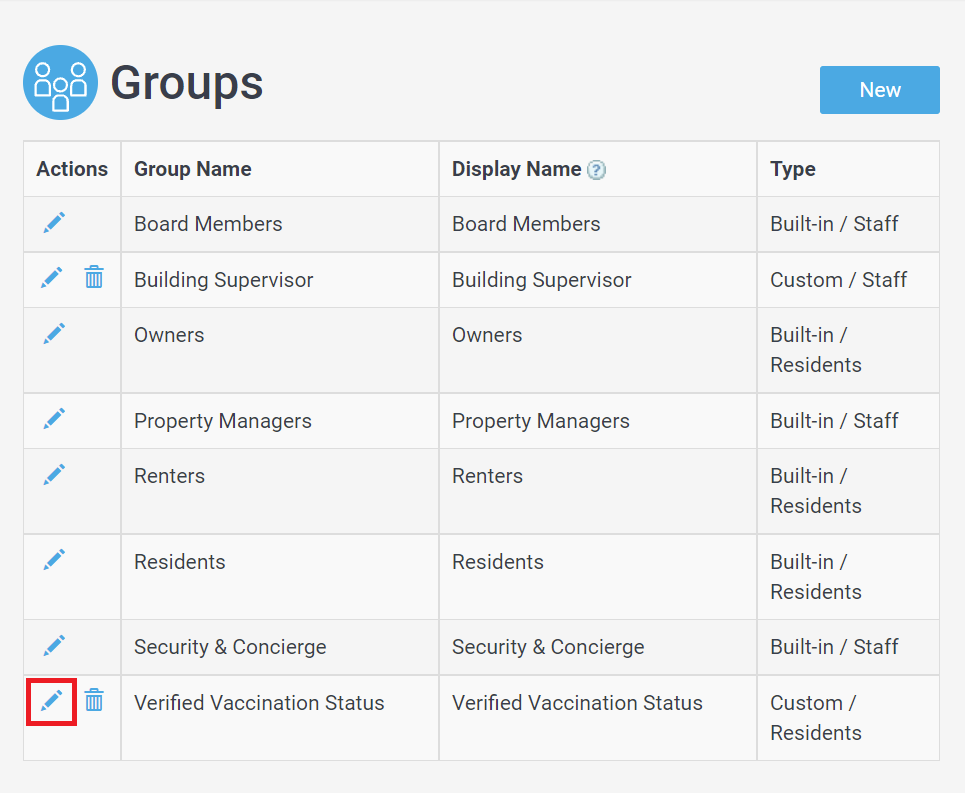Edit the Board Members group
This screenshot has height=793, width=965.
[x=54, y=223]
